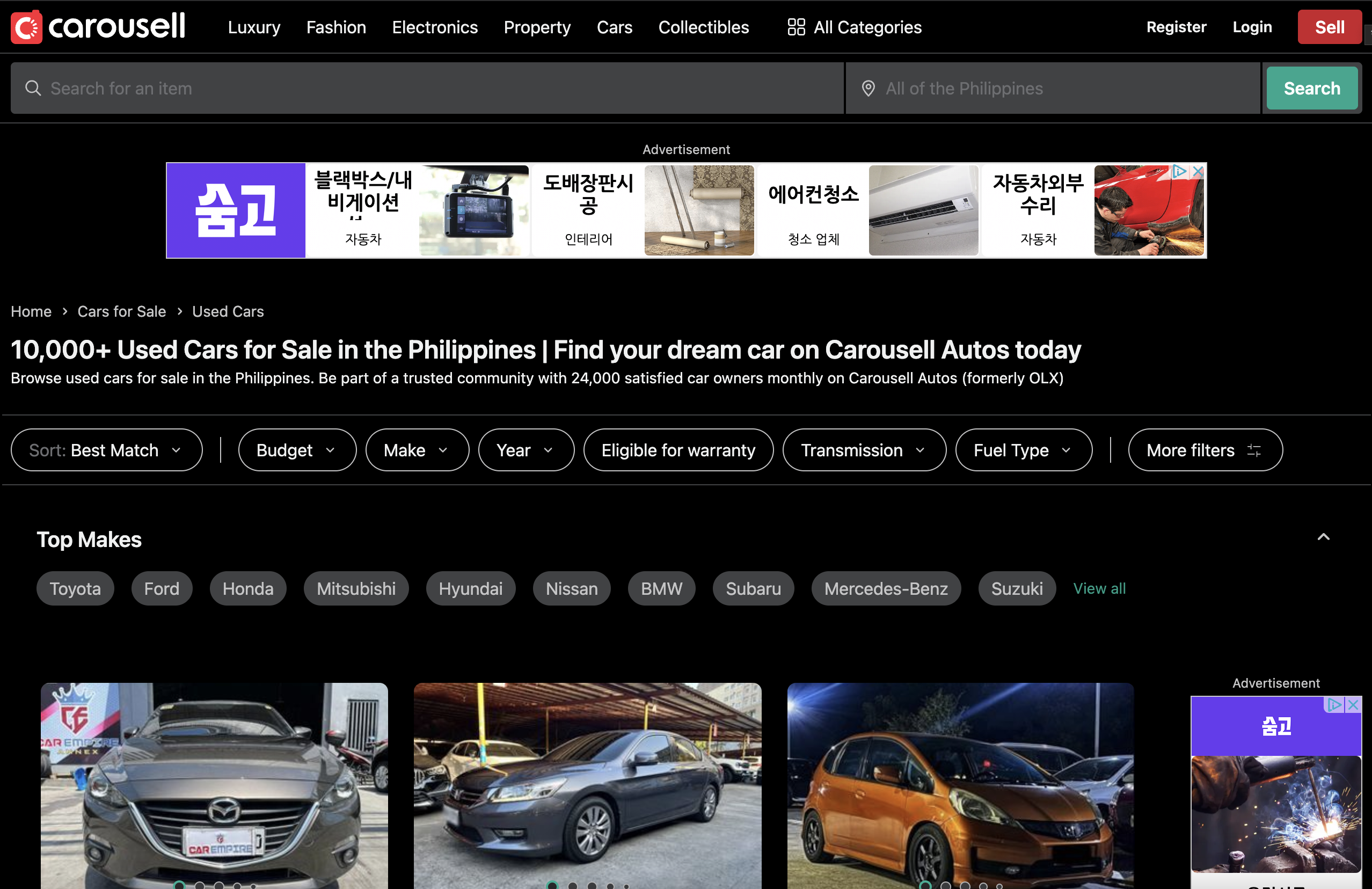1372x889 pixels.
Task: Open the Sort: Best Match dropdown
Action: 107,450
